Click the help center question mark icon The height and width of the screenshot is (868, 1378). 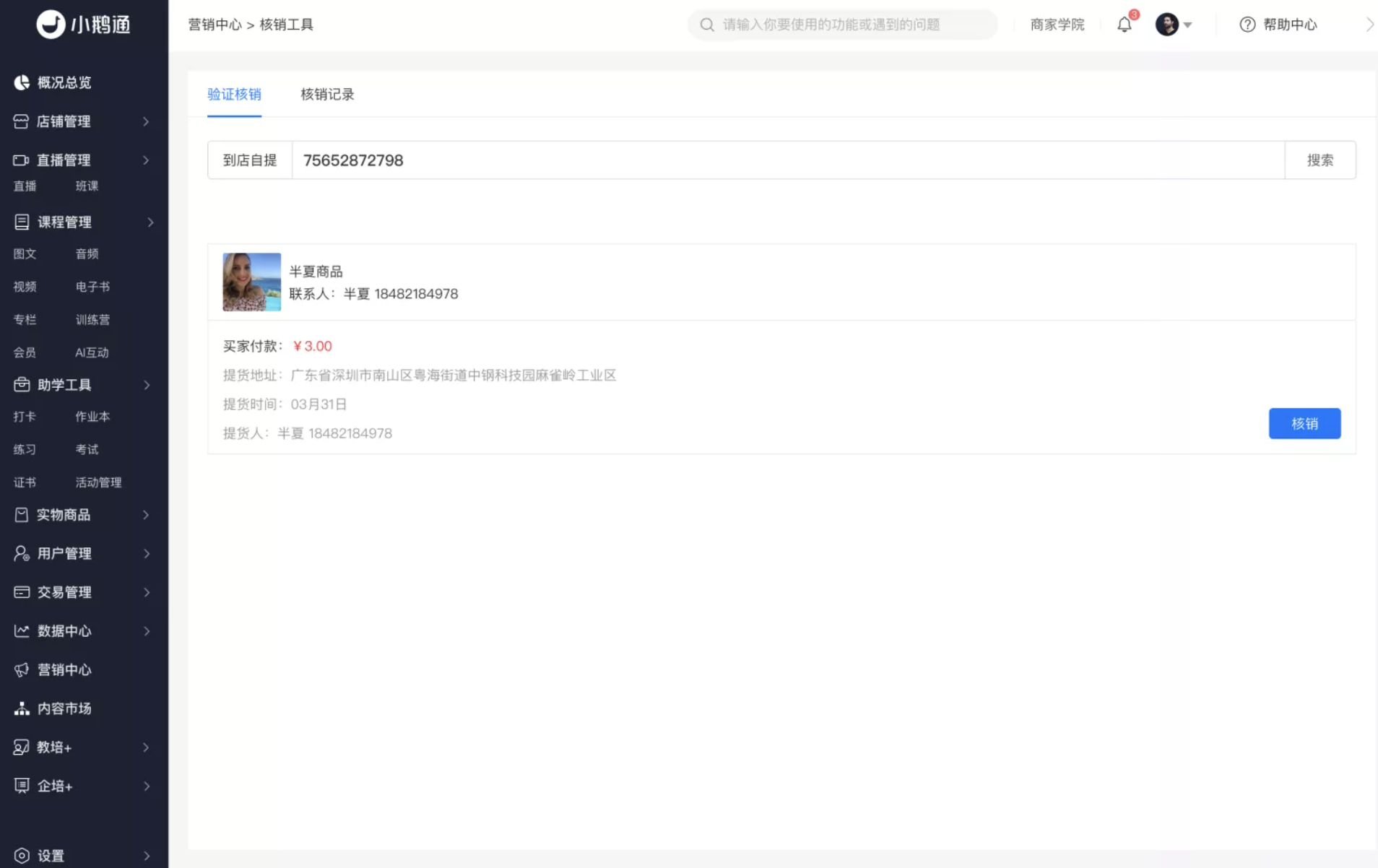[1247, 25]
